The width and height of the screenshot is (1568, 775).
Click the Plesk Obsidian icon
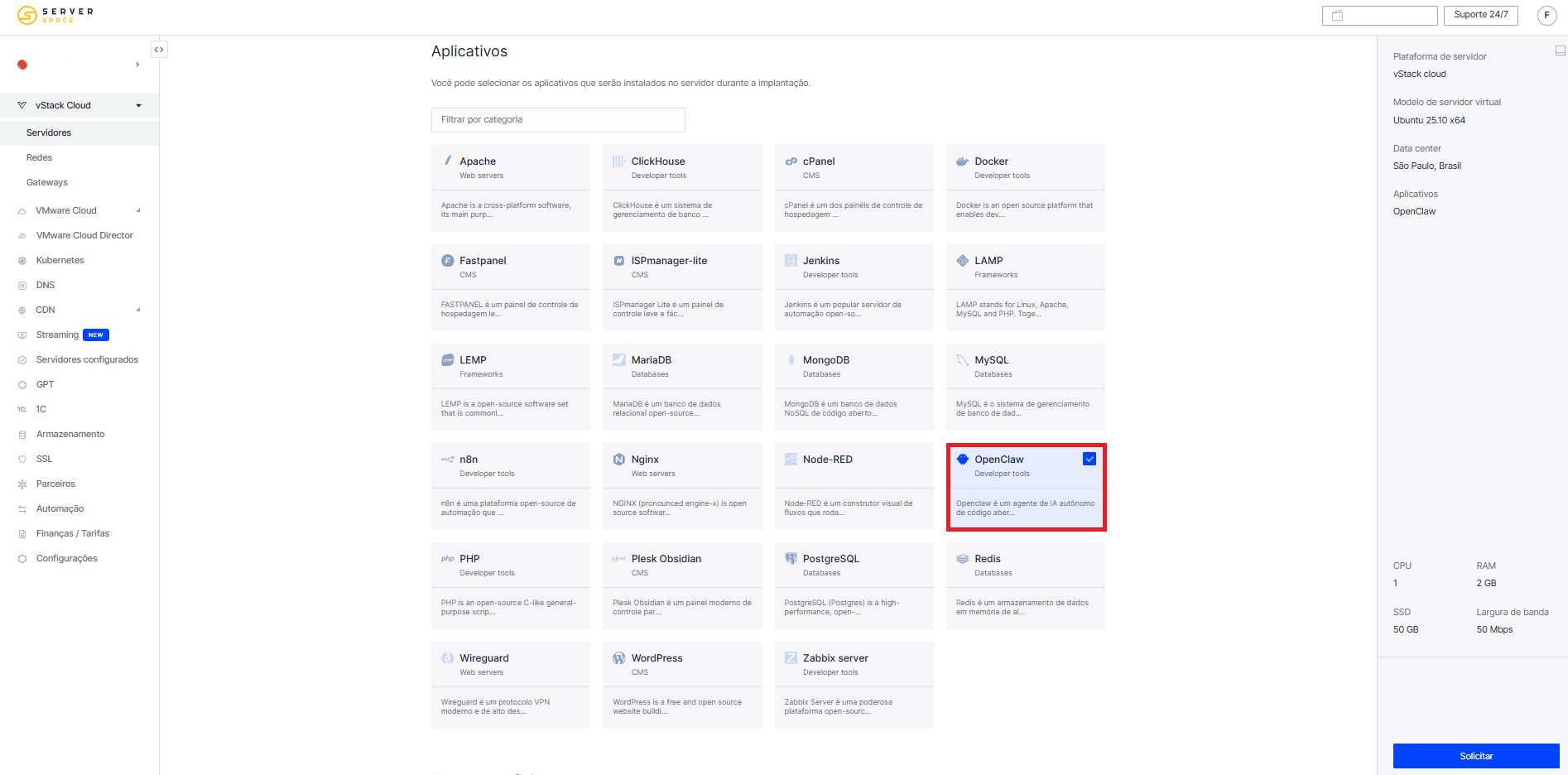pyautogui.click(x=618, y=559)
